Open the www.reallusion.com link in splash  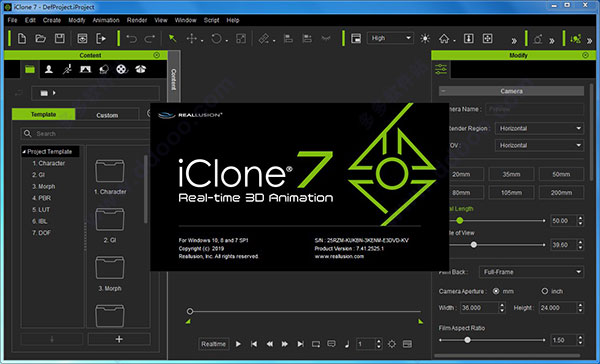339,256
